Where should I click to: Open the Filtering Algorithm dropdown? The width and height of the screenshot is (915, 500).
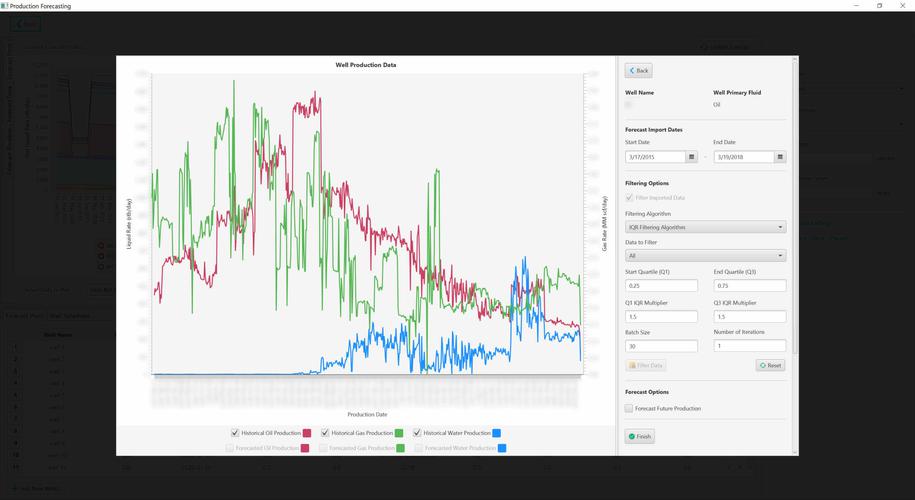tap(706, 227)
